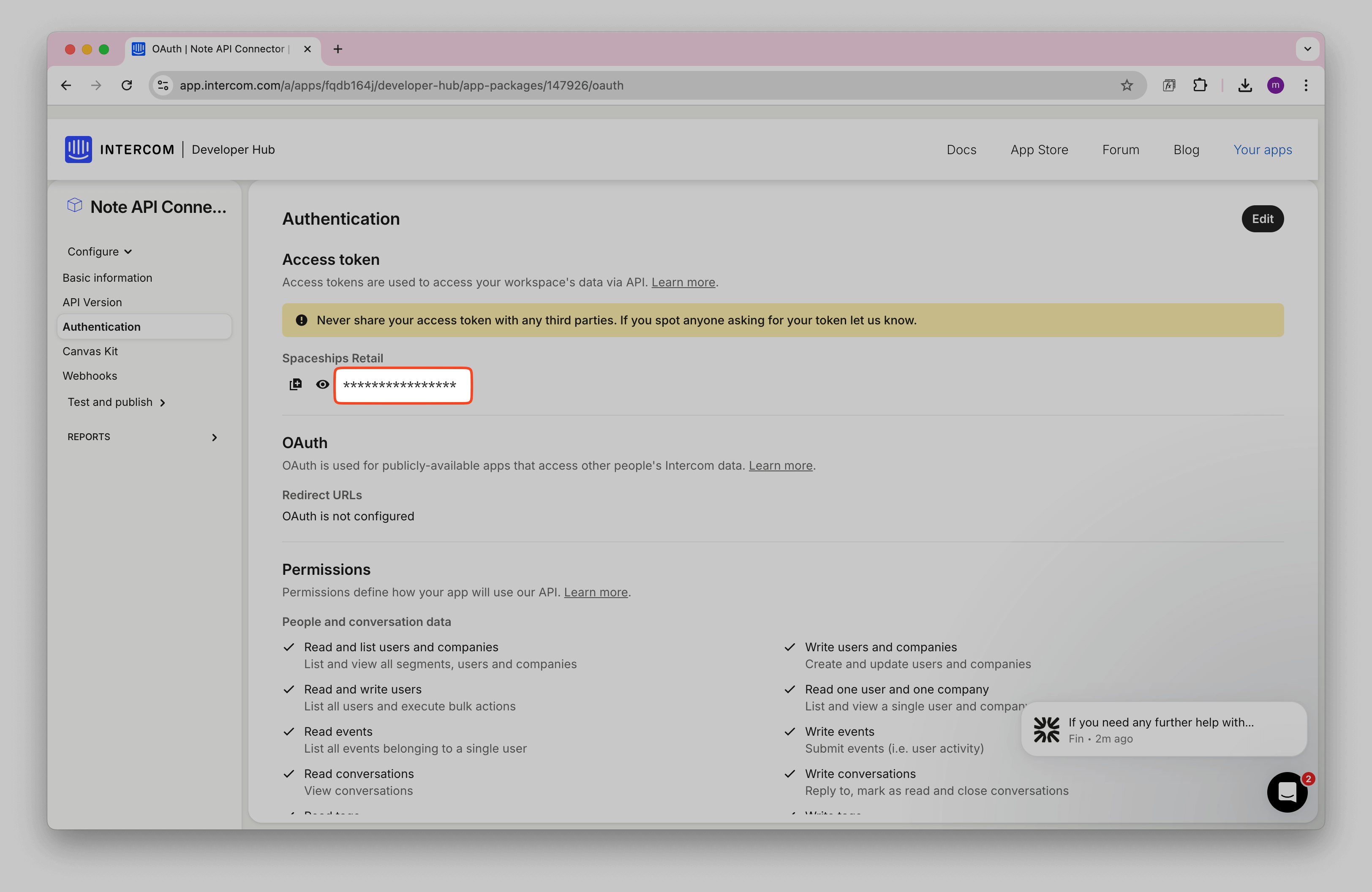The width and height of the screenshot is (1372, 892).
Task: Click 'Read and write users' permission
Action: tap(362, 689)
